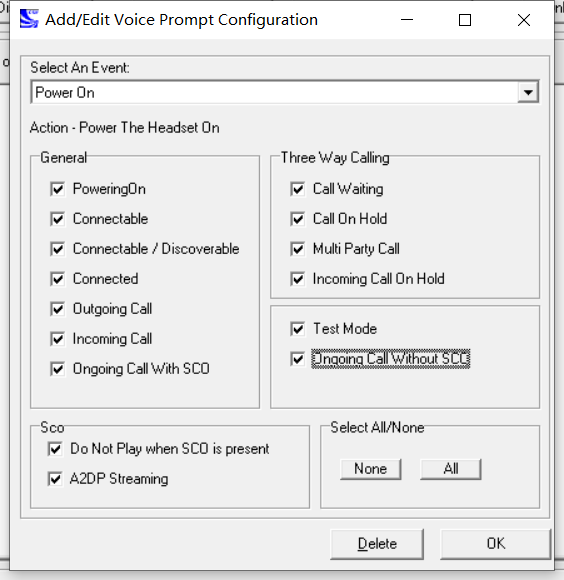Toggle Connectable / Discoverable checkbox
564x580 pixels.
(x=58, y=249)
